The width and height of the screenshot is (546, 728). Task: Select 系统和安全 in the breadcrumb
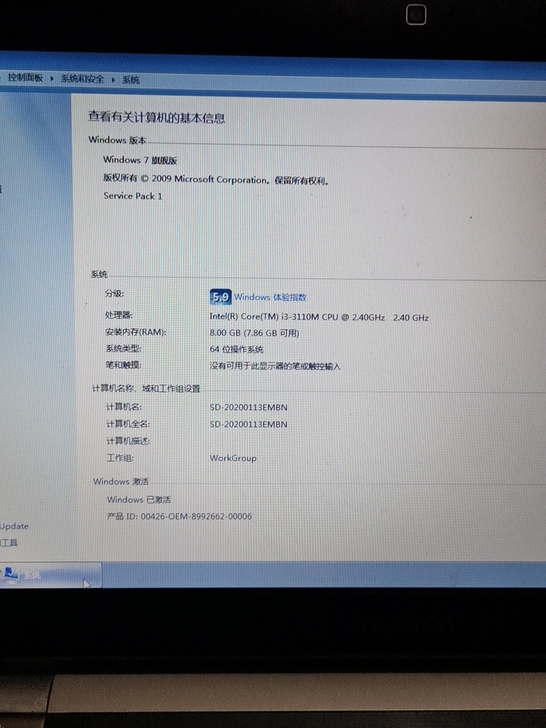point(83,79)
